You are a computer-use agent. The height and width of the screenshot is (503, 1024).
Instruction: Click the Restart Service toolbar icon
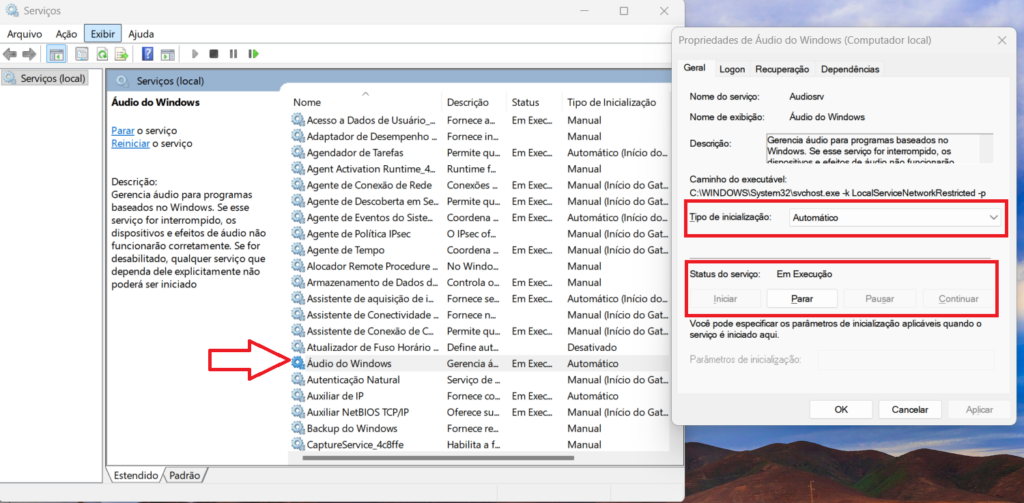pyautogui.click(x=253, y=54)
